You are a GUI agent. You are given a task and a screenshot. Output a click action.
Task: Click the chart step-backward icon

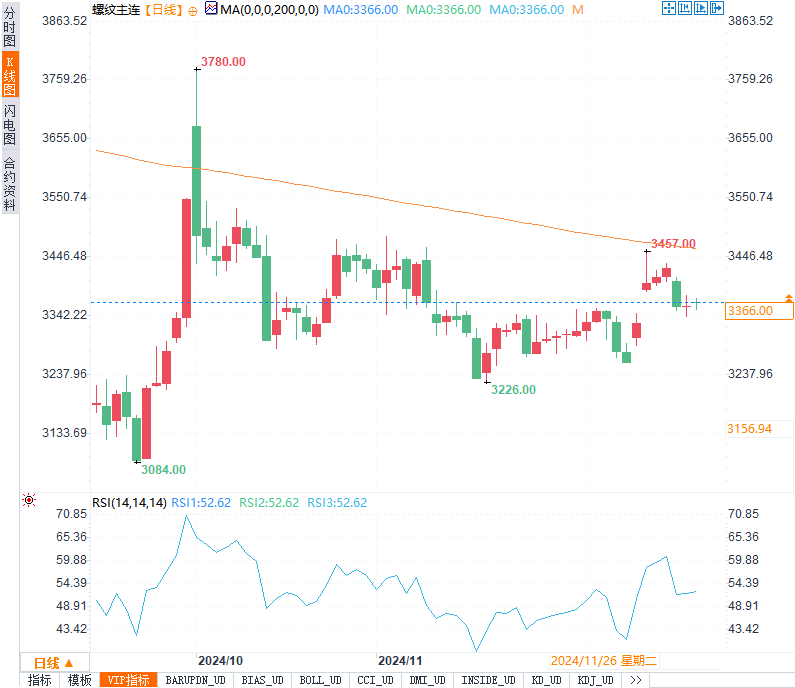[685, 8]
